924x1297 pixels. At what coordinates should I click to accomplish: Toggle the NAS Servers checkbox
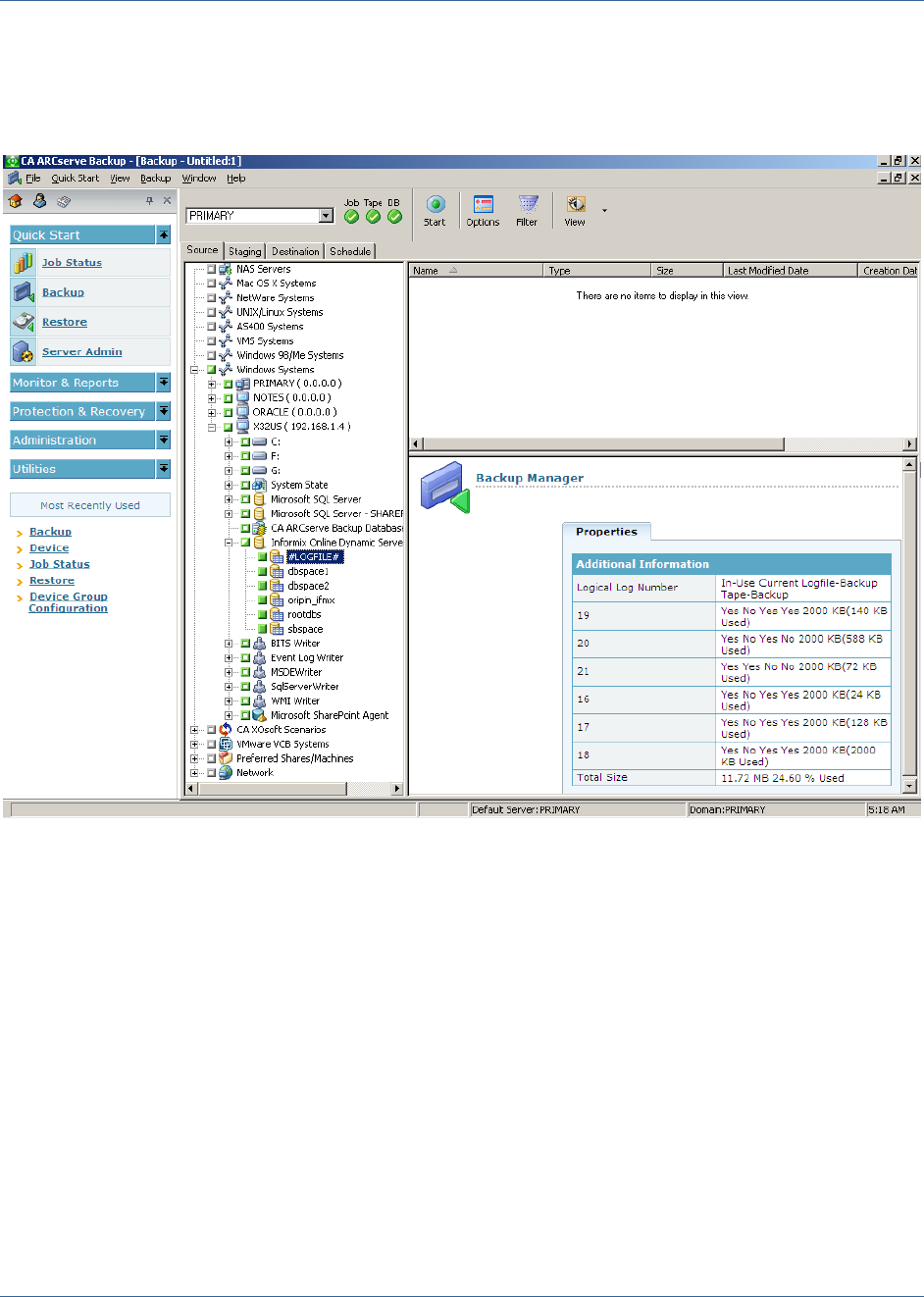[x=211, y=269]
